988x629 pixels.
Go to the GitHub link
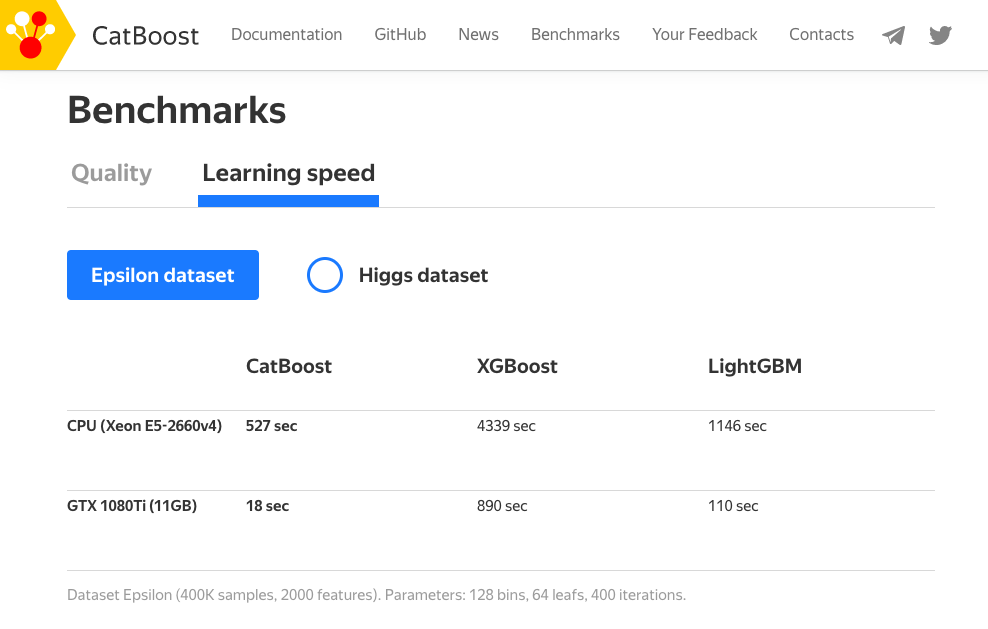(x=400, y=34)
